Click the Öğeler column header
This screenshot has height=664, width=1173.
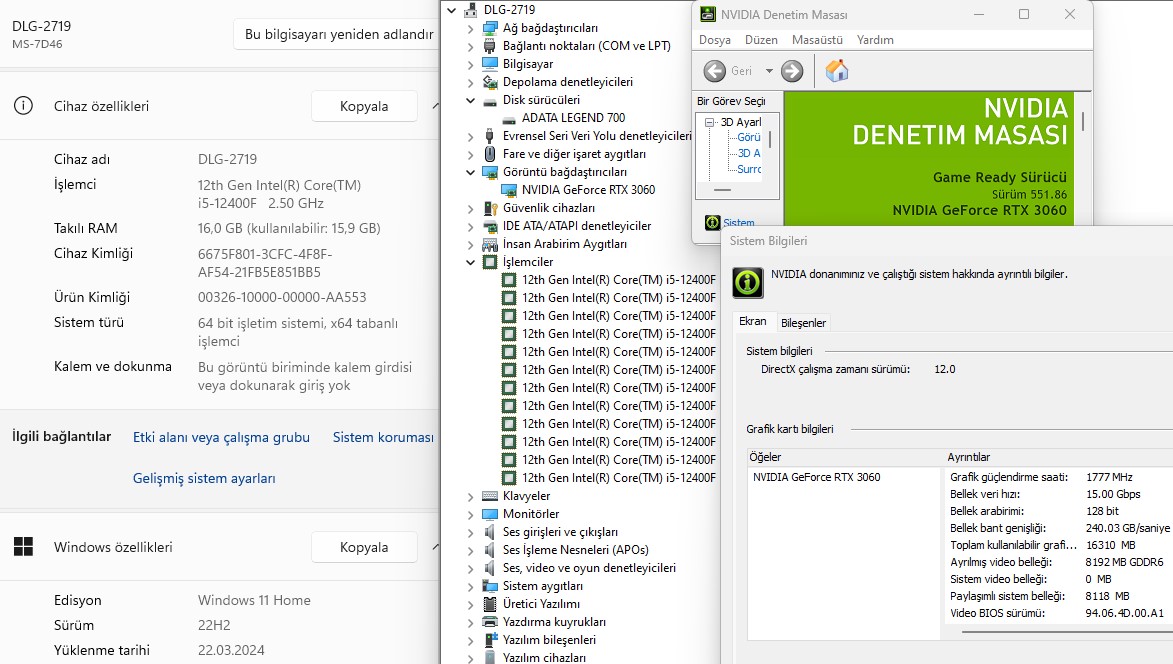pos(844,457)
